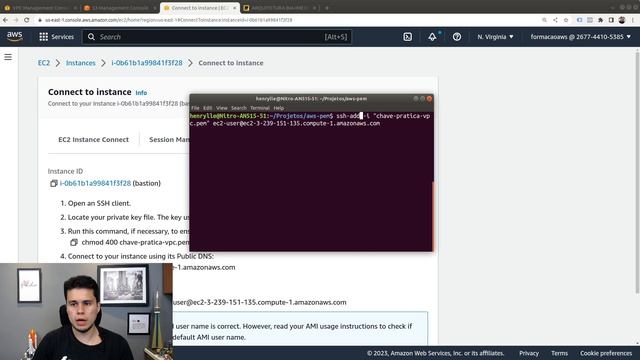Viewport: 640px width, 360px height.
Task: Open the browser side panel icon
Action: point(611,20)
